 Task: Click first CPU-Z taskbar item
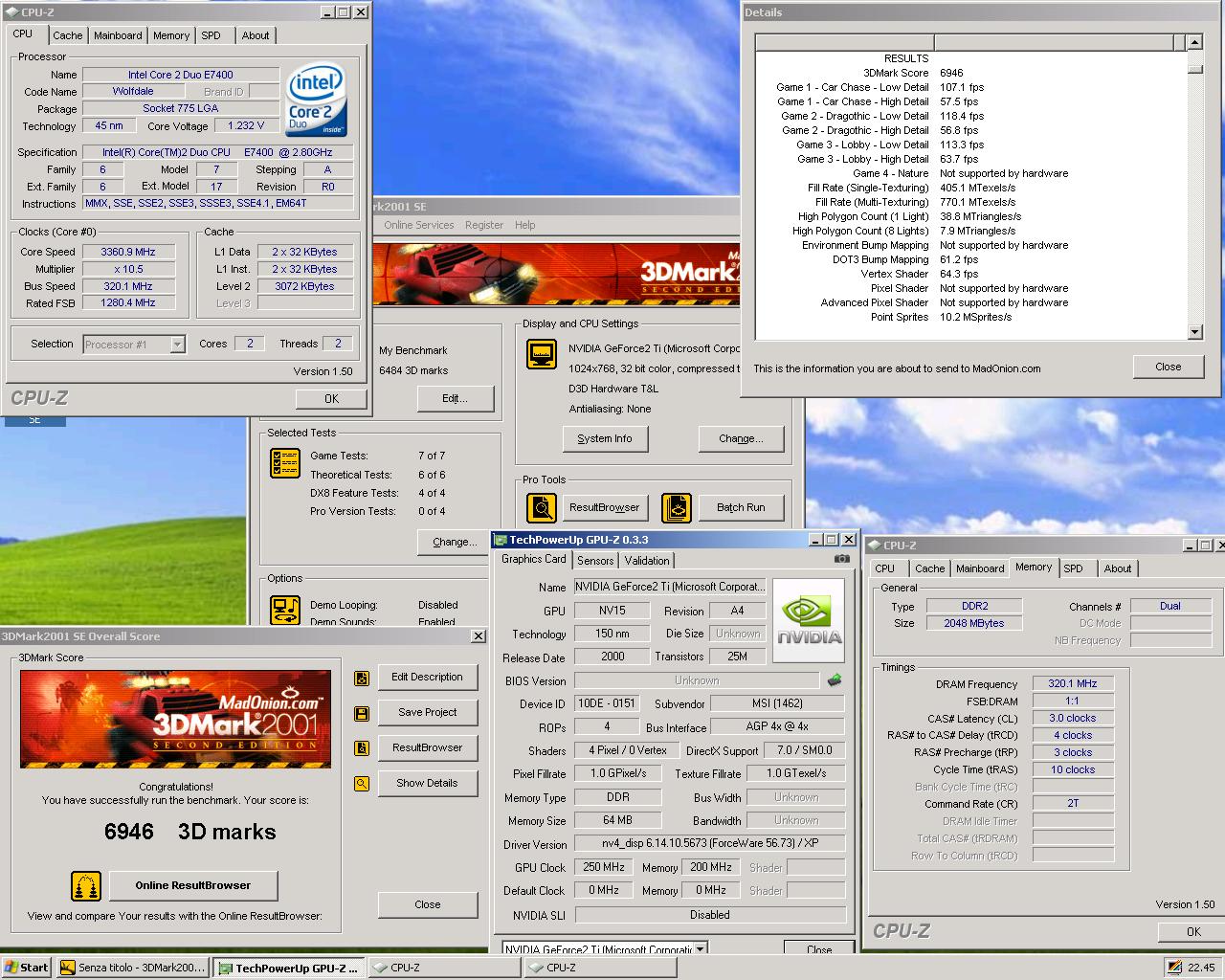(x=444, y=968)
